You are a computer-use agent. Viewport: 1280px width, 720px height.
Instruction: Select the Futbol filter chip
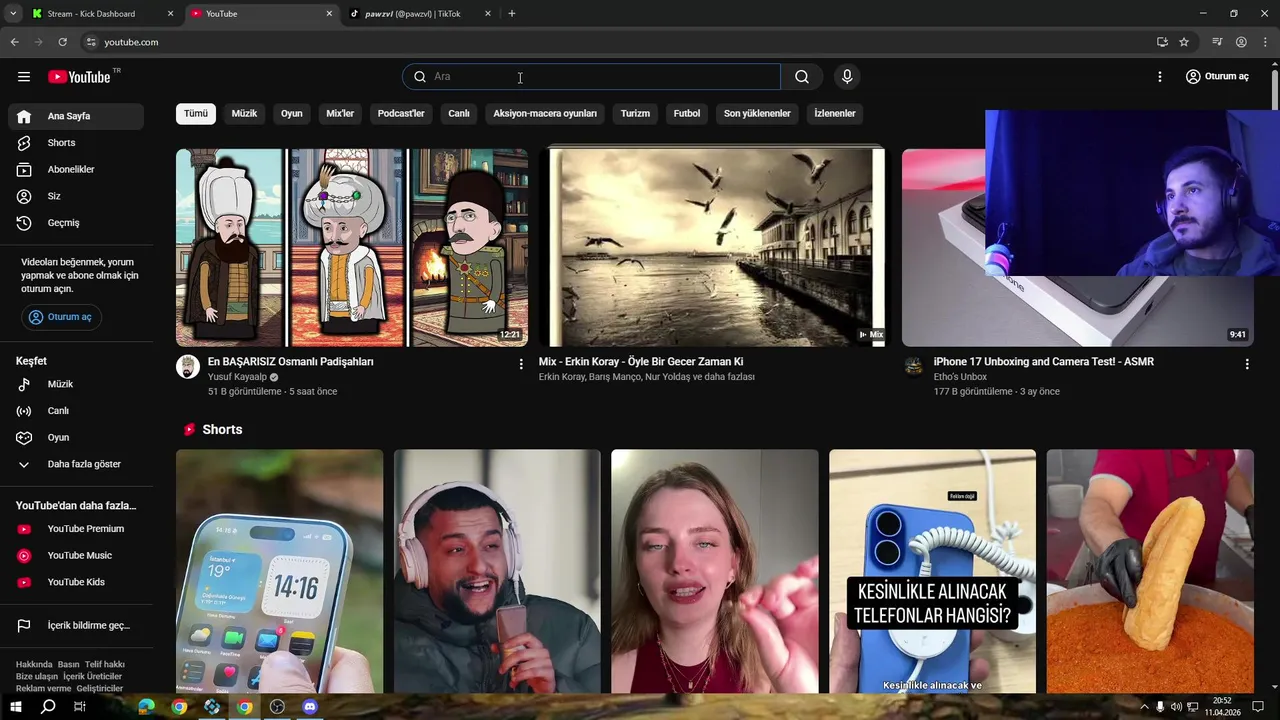[687, 114]
